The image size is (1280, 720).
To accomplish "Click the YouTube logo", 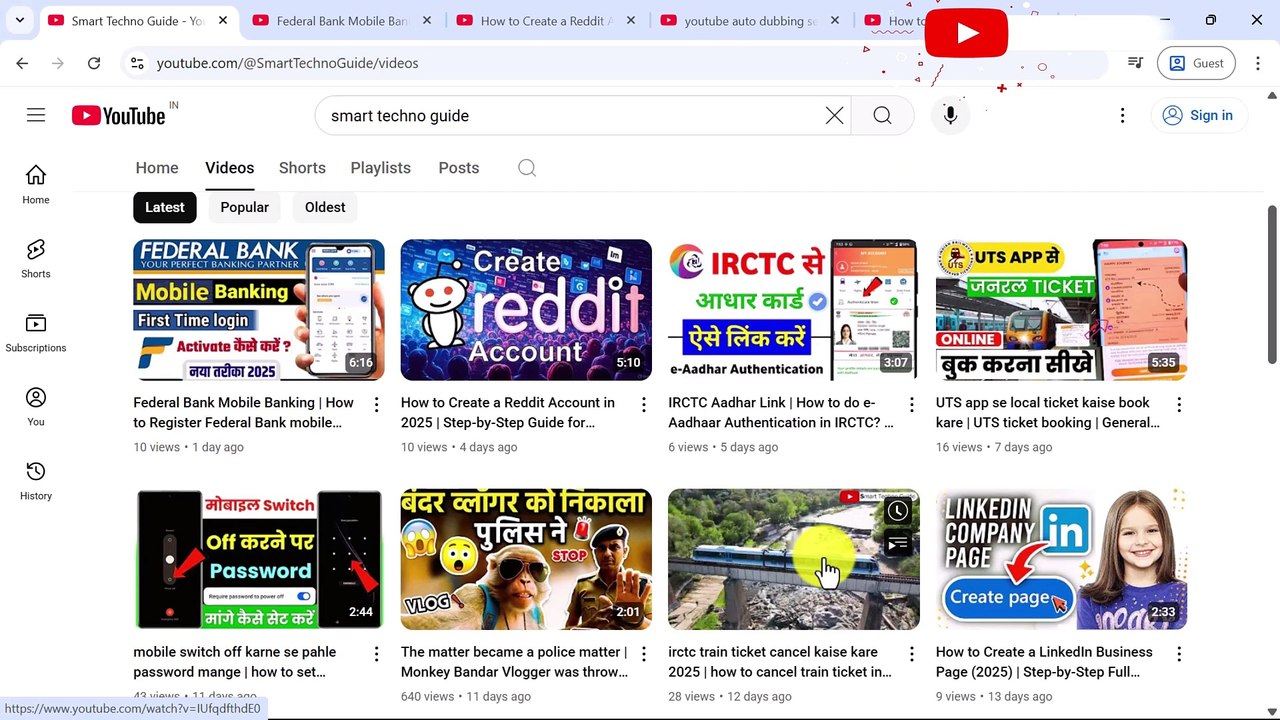I will click(119, 116).
